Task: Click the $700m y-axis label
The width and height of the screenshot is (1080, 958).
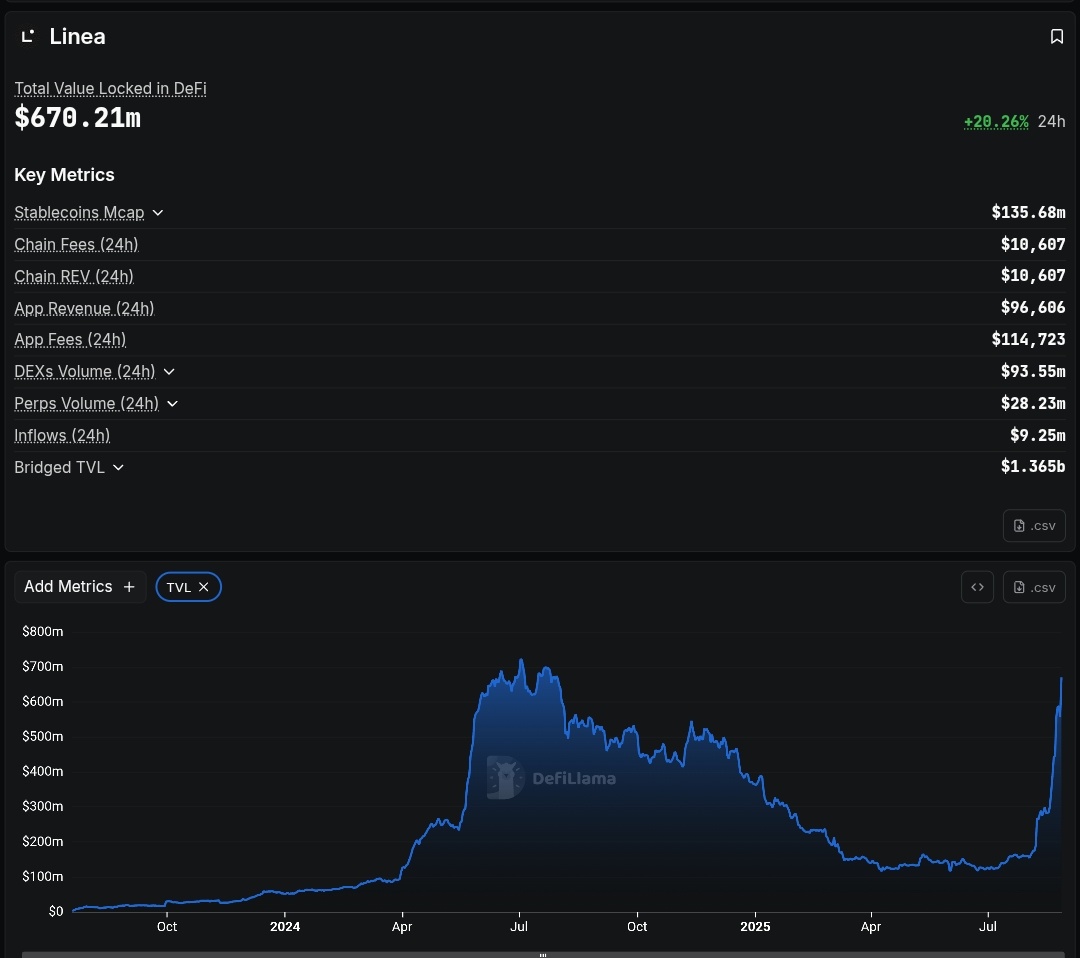Action: tap(43, 667)
